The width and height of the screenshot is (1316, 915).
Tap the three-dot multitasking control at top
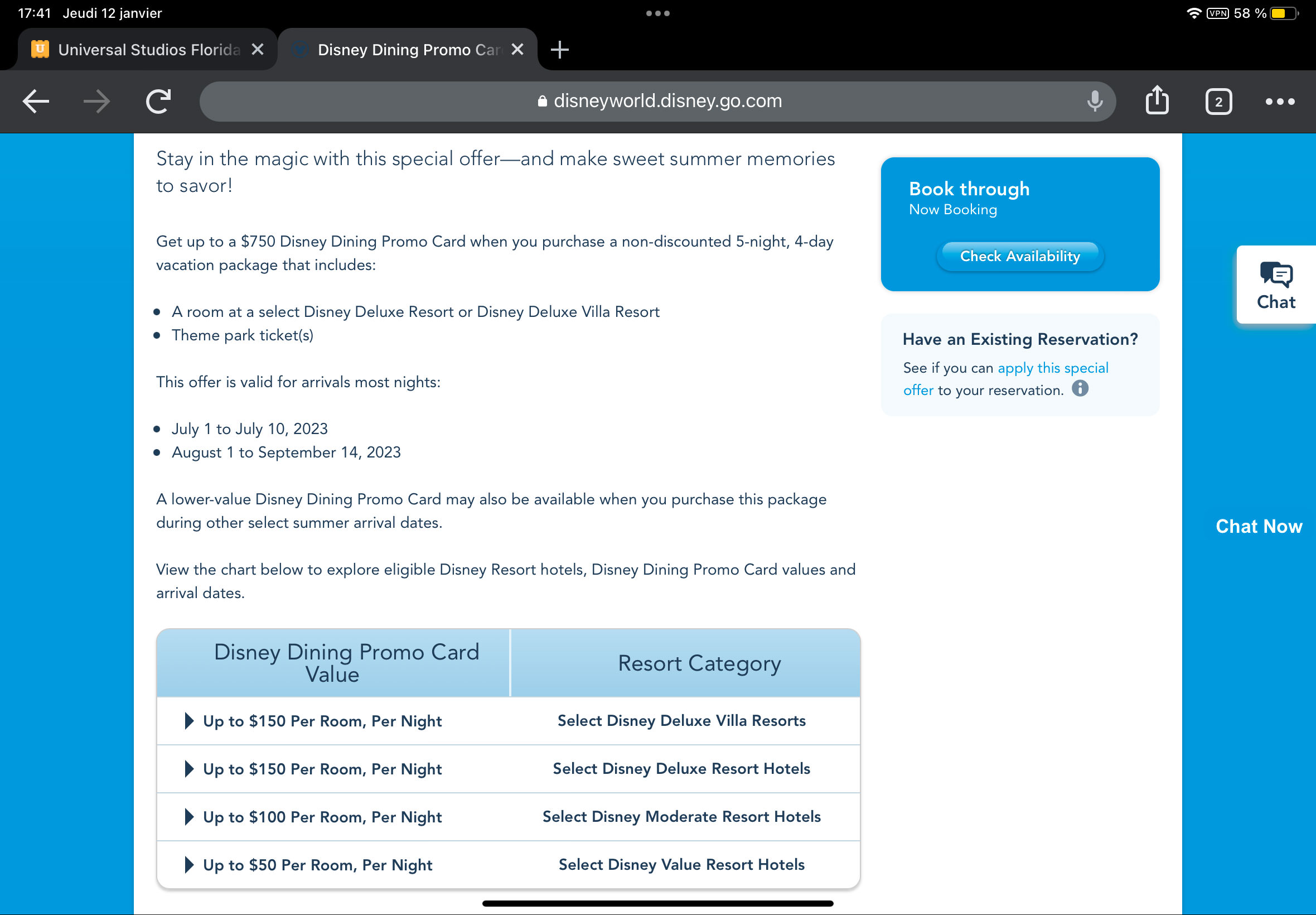click(x=657, y=13)
